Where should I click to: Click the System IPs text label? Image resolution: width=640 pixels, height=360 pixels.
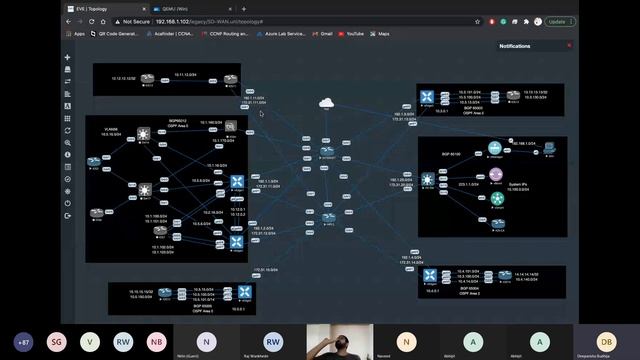[x=518, y=184]
